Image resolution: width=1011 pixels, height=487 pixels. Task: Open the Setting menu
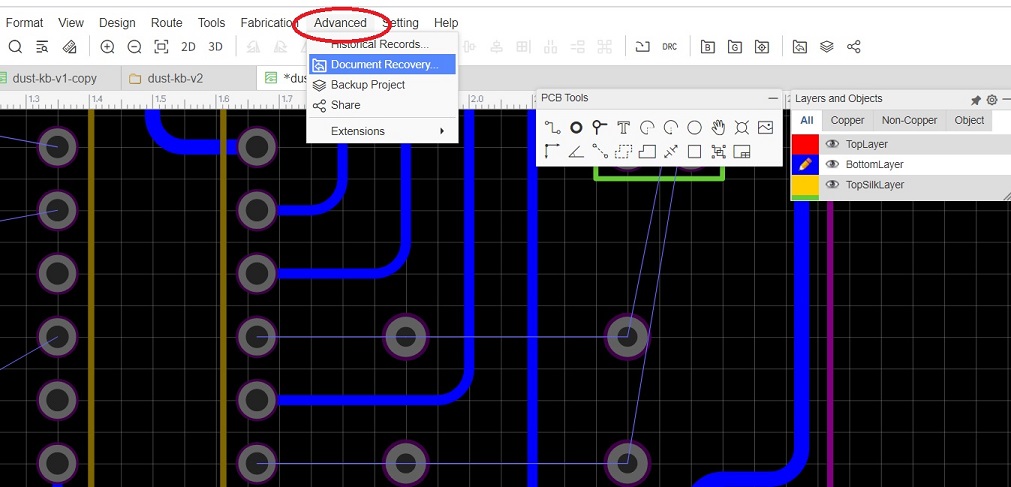(401, 23)
